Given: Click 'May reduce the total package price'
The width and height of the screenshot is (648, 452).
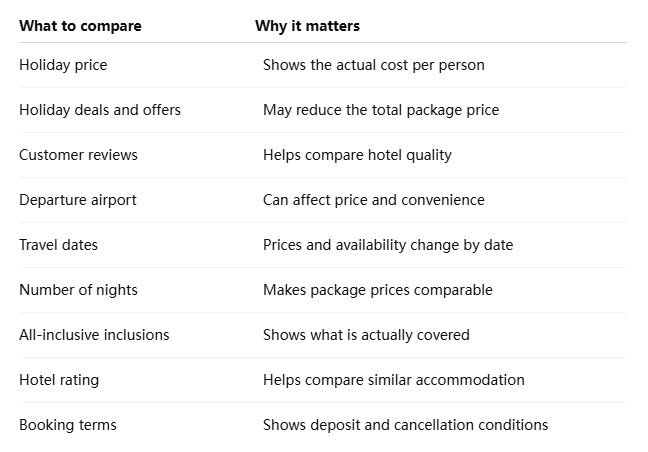Looking at the screenshot, I should [x=381, y=110].
